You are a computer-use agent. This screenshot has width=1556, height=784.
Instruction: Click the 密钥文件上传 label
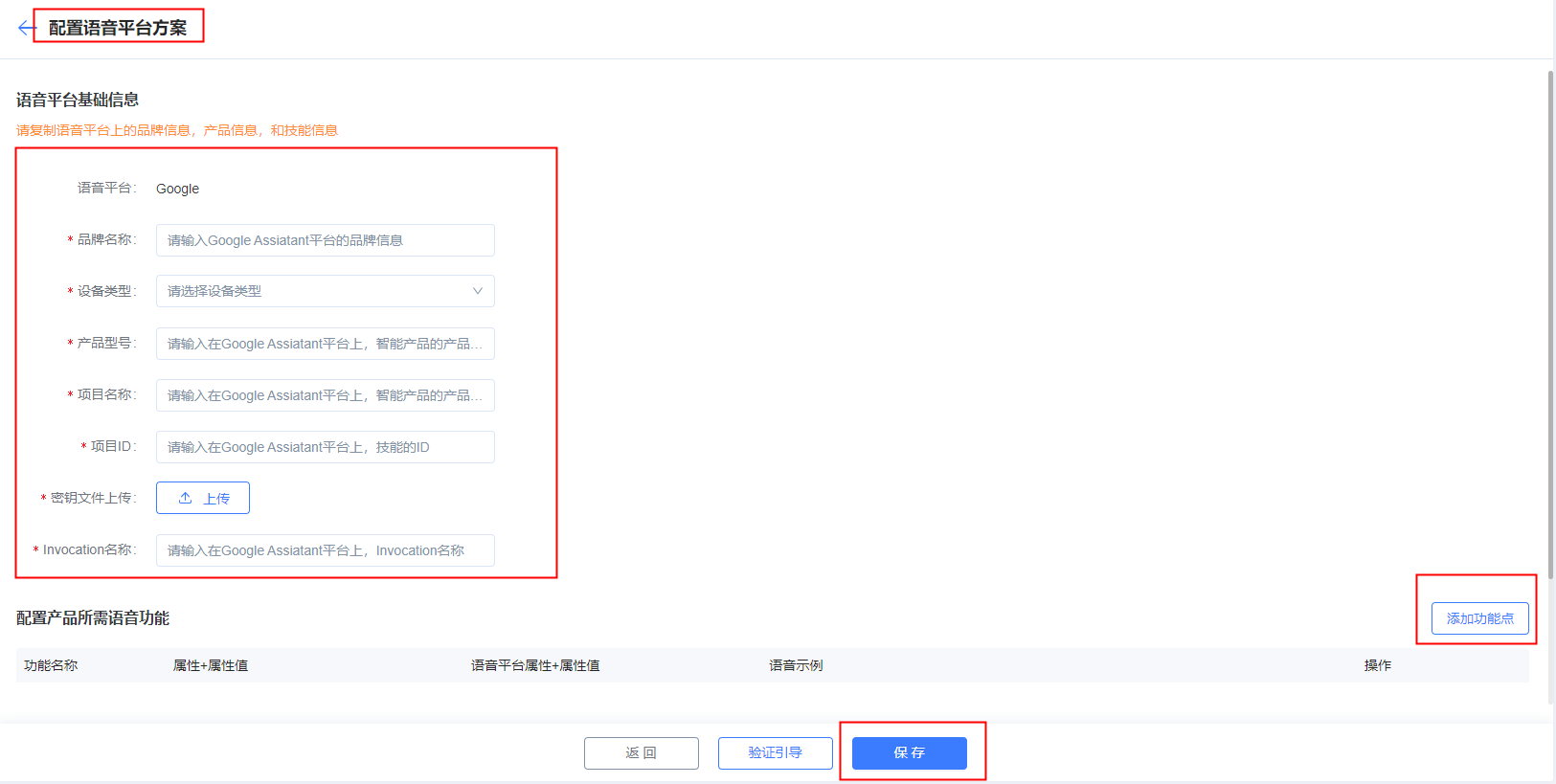(x=93, y=498)
